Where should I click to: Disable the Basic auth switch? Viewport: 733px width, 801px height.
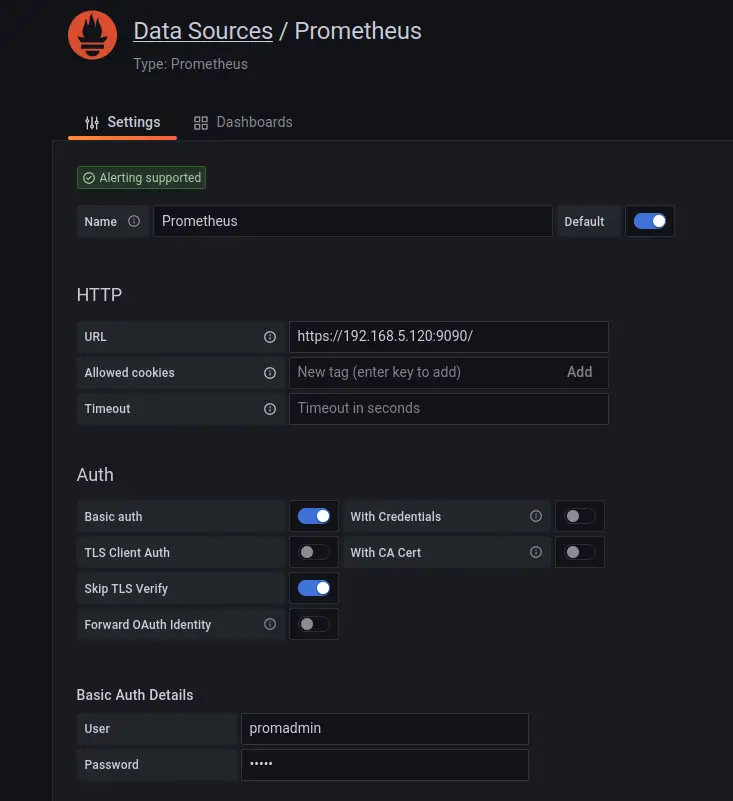(314, 516)
